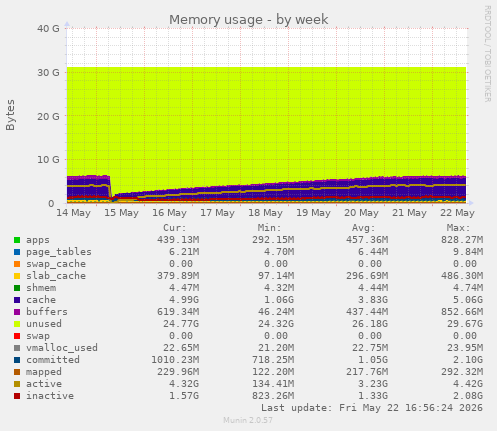Click the '22 May' date label

click(x=457, y=213)
